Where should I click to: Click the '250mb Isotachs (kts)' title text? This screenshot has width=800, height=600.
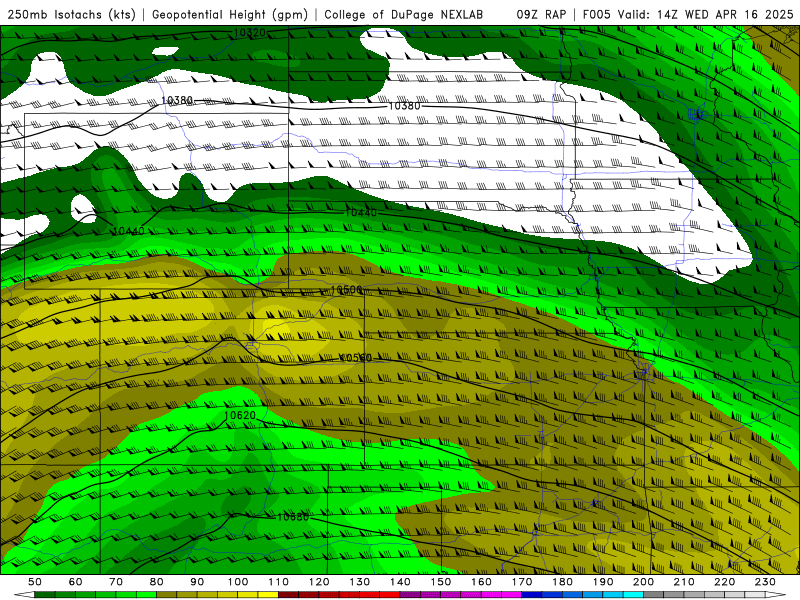(x=71, y=15)
